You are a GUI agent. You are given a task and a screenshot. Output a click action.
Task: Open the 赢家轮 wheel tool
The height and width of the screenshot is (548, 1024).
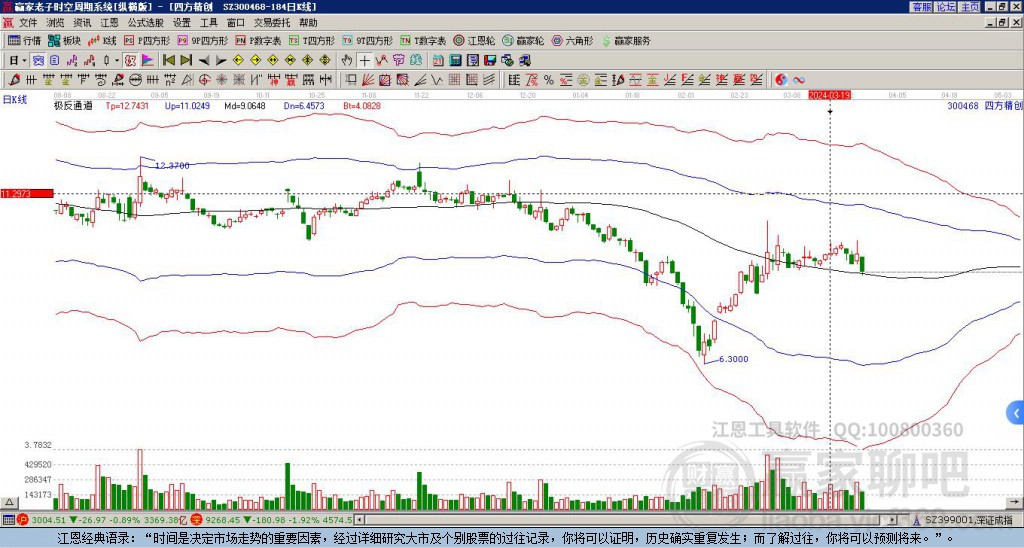click(523, 40)
